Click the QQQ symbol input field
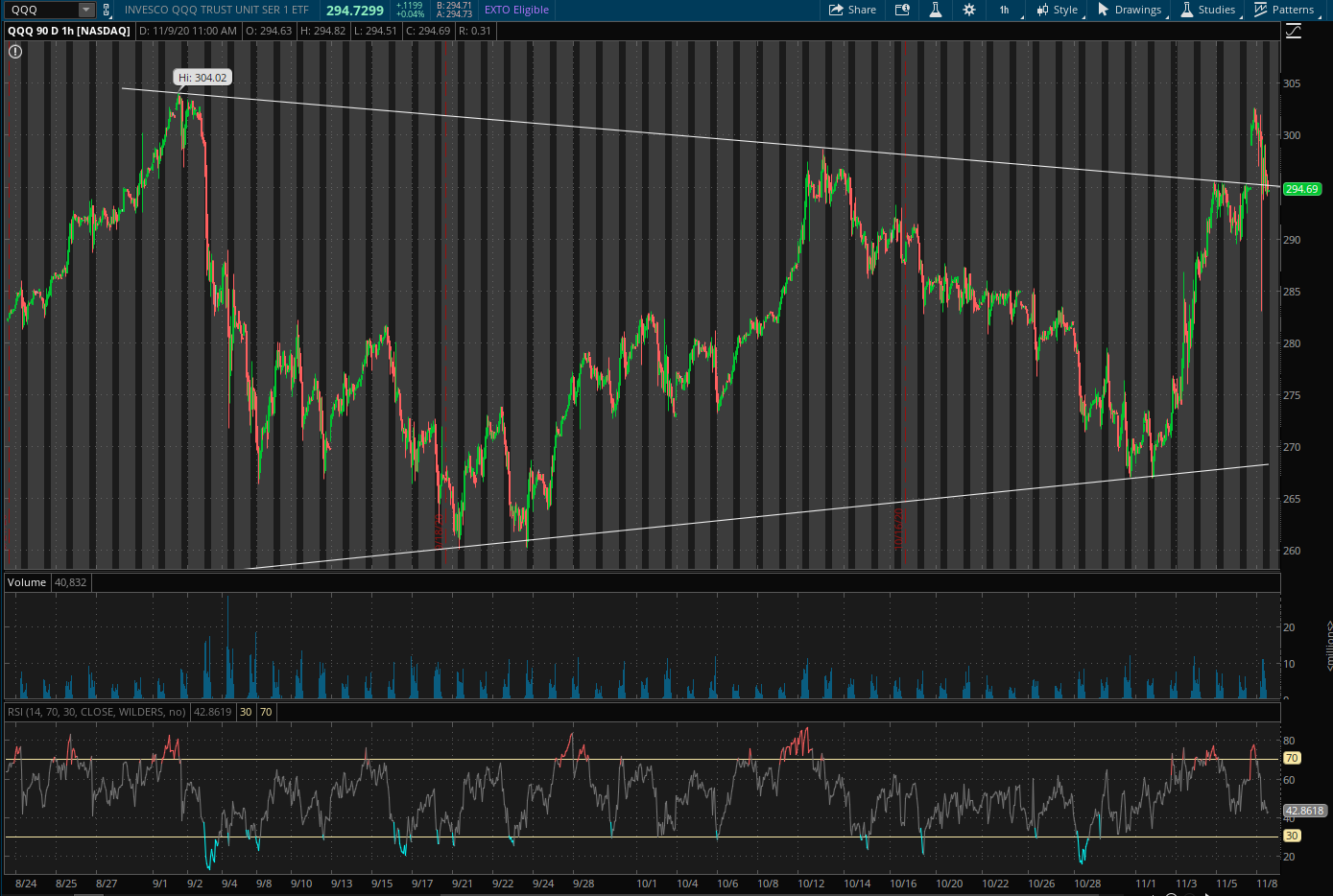This screenshot has width=1333, height=896. 41,10
